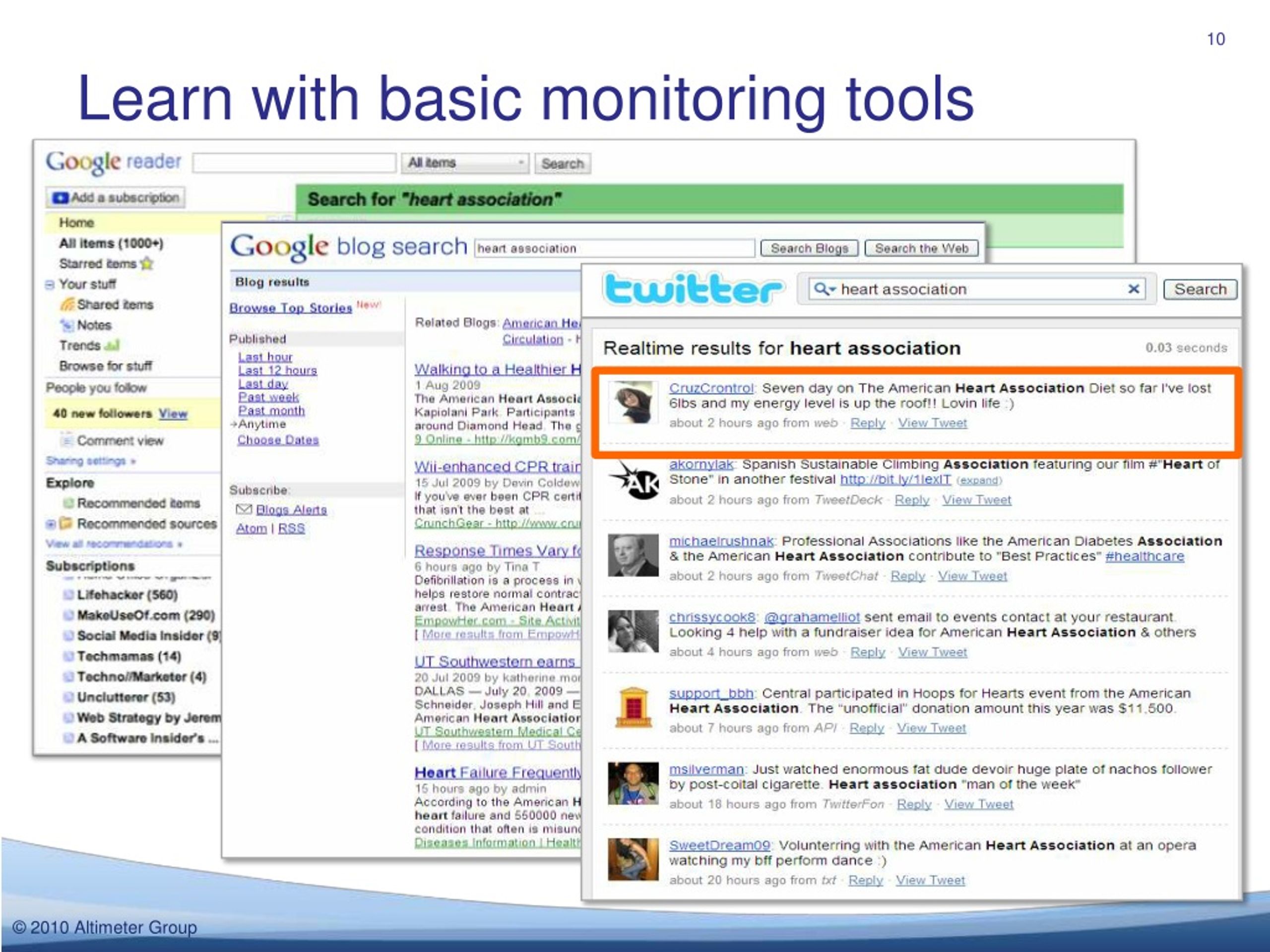Reply to msilverman's tweet
This screenshot has width=1270, height=952.
pos(914,804)
